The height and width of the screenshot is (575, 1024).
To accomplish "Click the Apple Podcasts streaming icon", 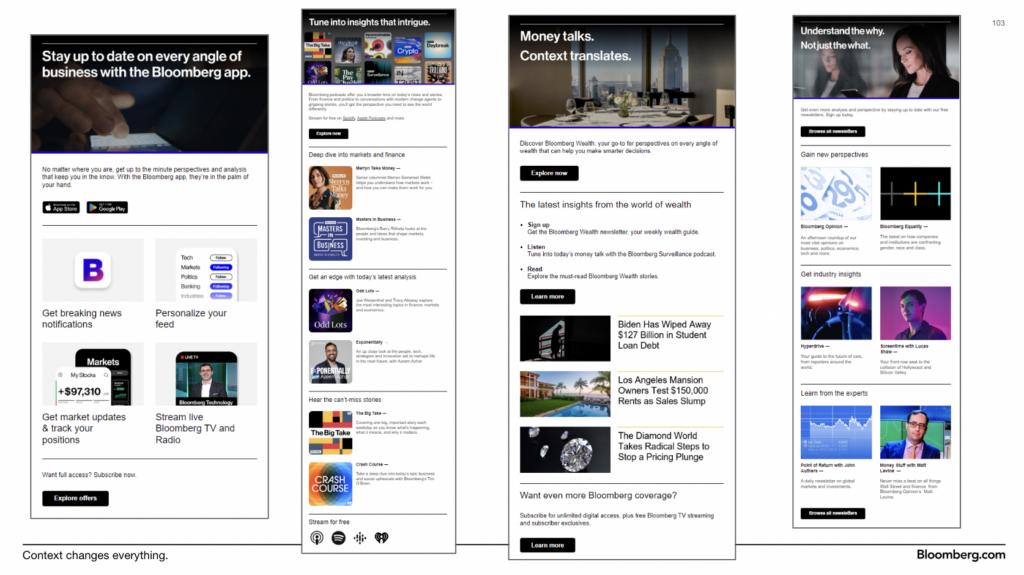I will point(317,538).
